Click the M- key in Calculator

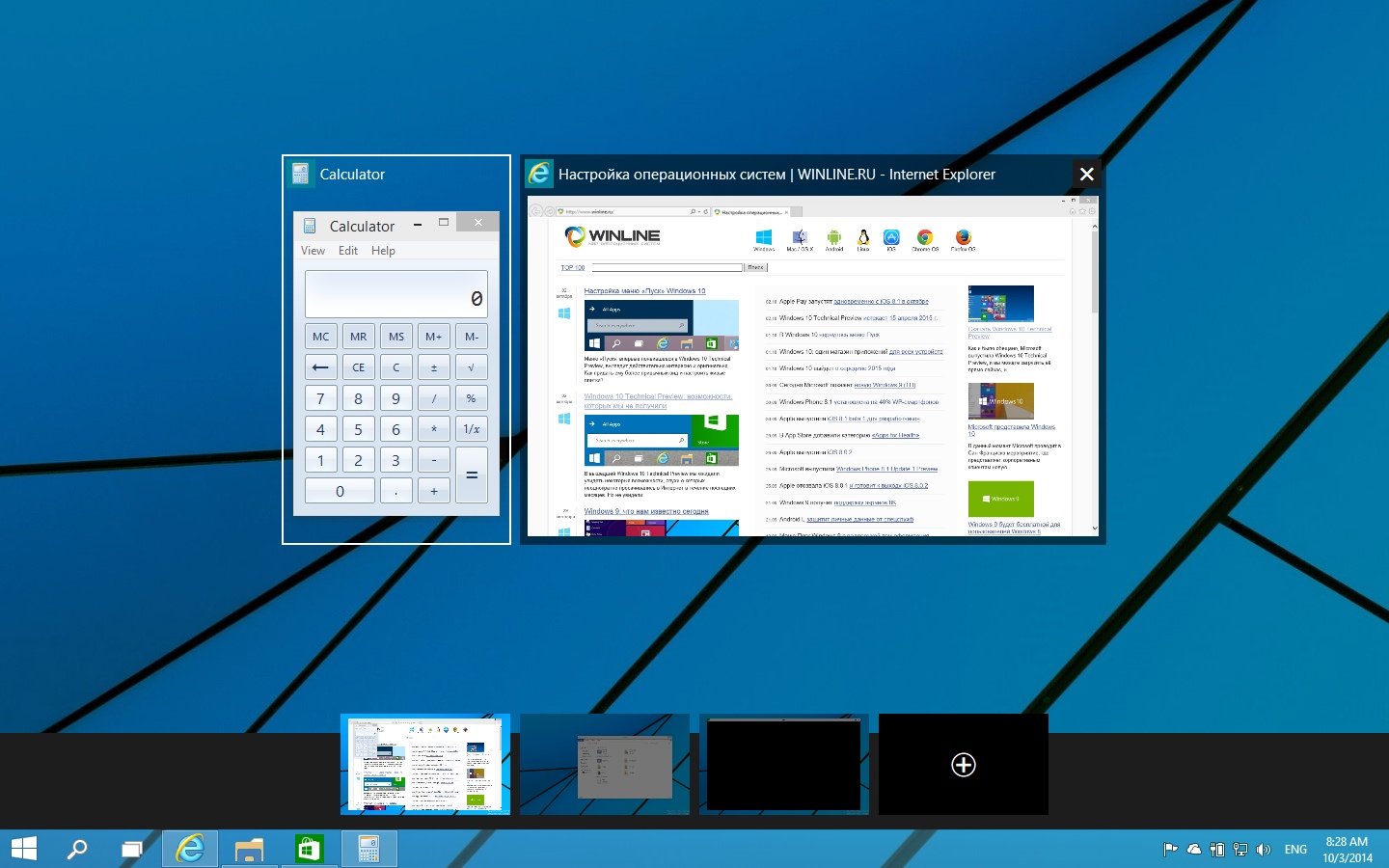click(472, 337)
